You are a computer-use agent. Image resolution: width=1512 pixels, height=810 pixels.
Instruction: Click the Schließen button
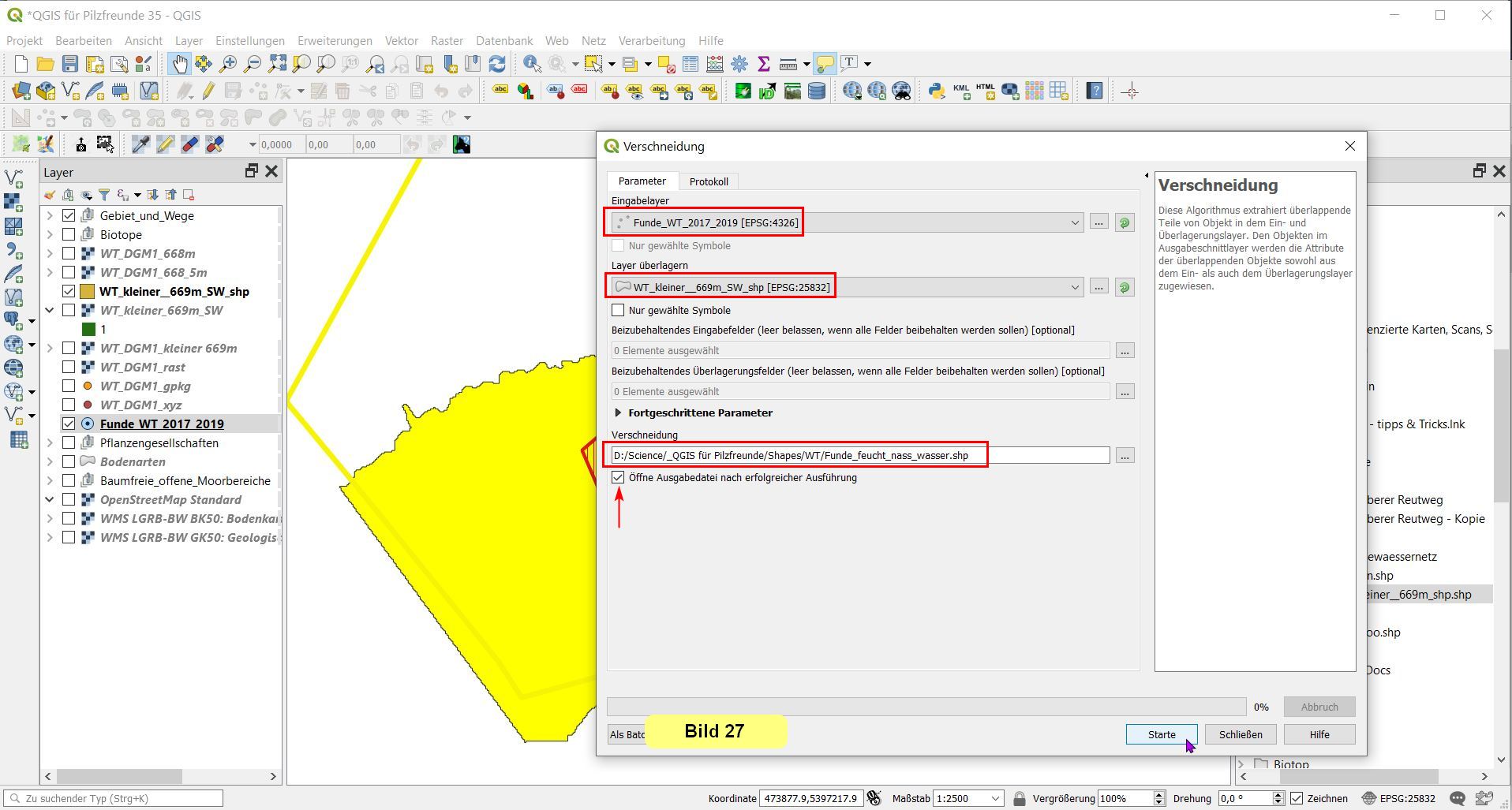[x=1240, y=734]
